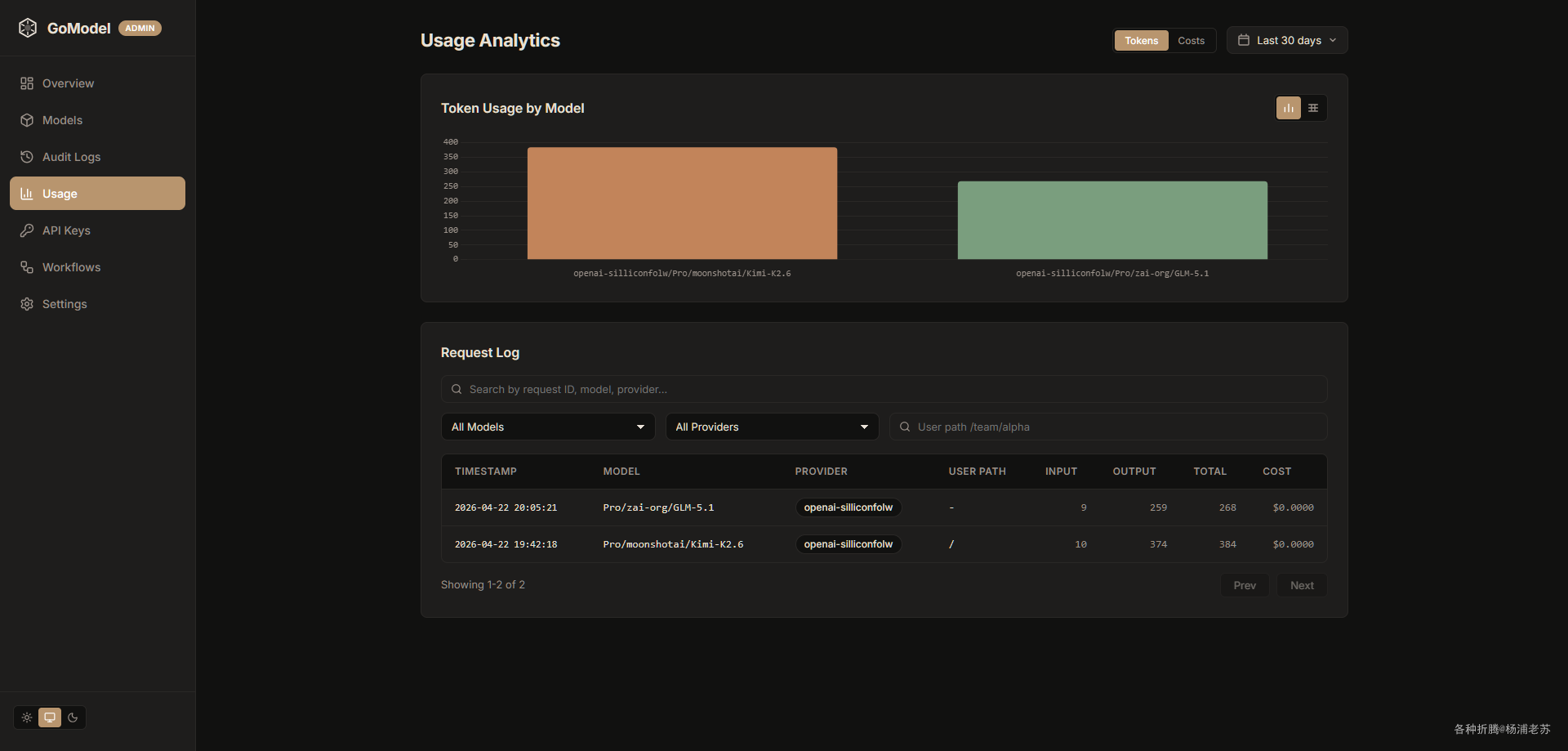This screenshot has width=1568, height=751.
Task: Click the Next pagination button
Action: (1302, 585)
